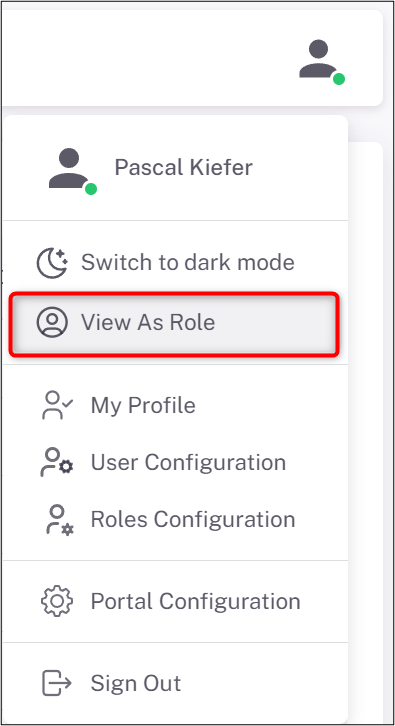Screen dimensions: 395x726
Task: Click the person-with-checkmark My Profile icon
Action: point(57,405)
